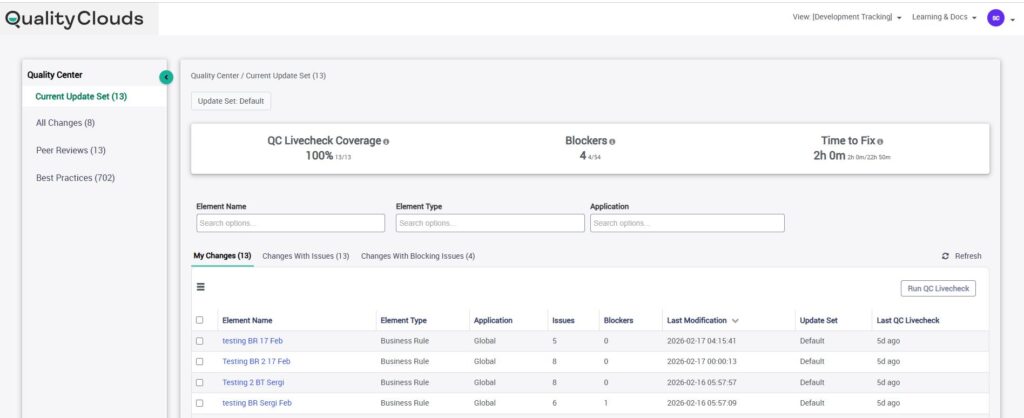Click the Blockers info icon
Screen dimensions: 1024x418
click(612, 142)
